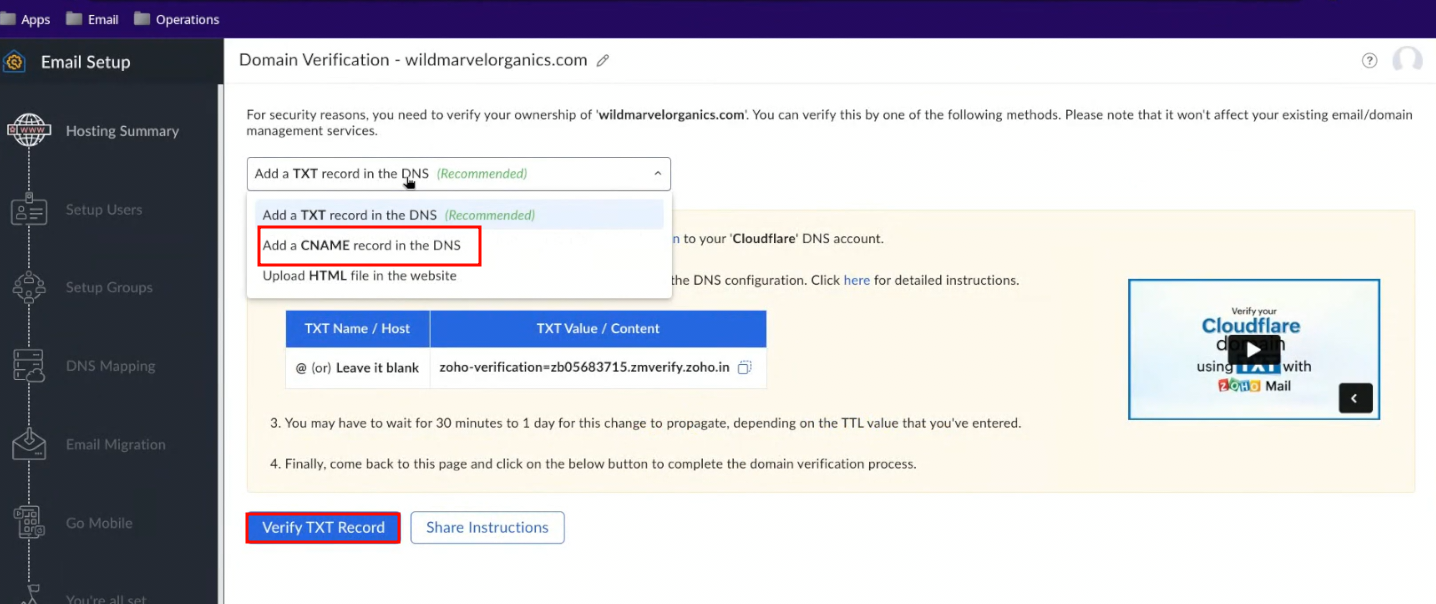Click the Email Migration sidebar icon
This screenshot has width=1436, height=604.
[29, 445]
